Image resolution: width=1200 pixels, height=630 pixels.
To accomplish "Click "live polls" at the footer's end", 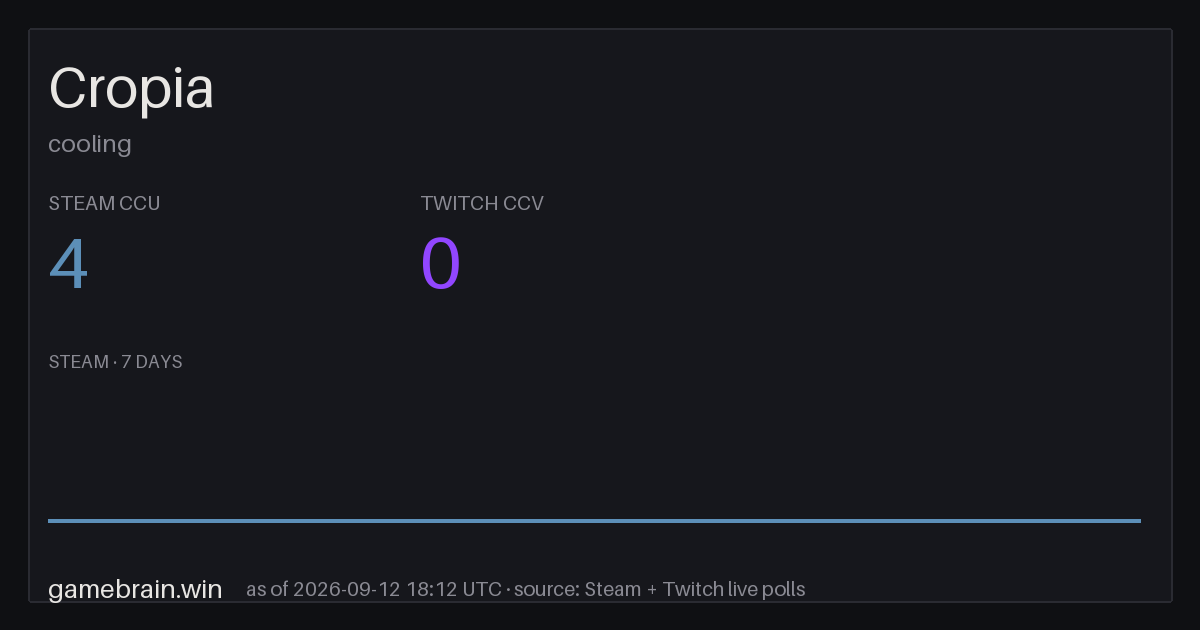I will coord(766,589).
